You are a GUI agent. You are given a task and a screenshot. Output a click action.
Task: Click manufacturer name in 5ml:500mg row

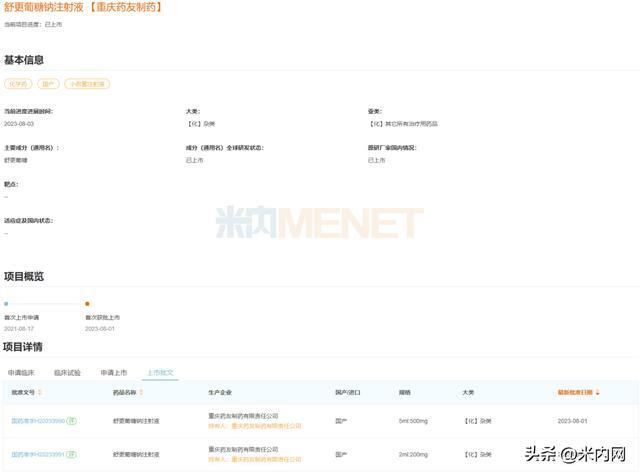pyautogui.click(x=243, y=416)
